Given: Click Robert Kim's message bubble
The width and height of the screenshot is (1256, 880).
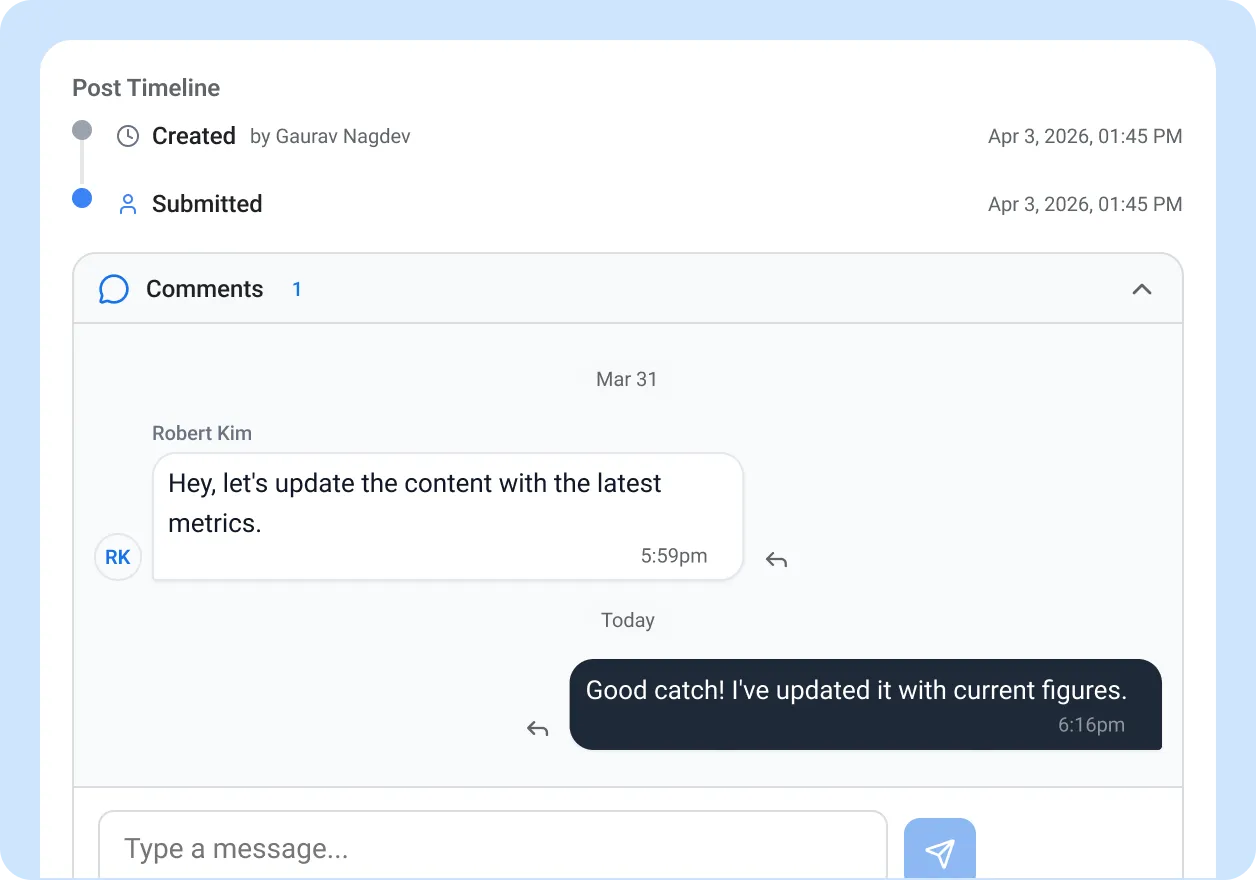Looking at the screenshot, I should [447, 516].
